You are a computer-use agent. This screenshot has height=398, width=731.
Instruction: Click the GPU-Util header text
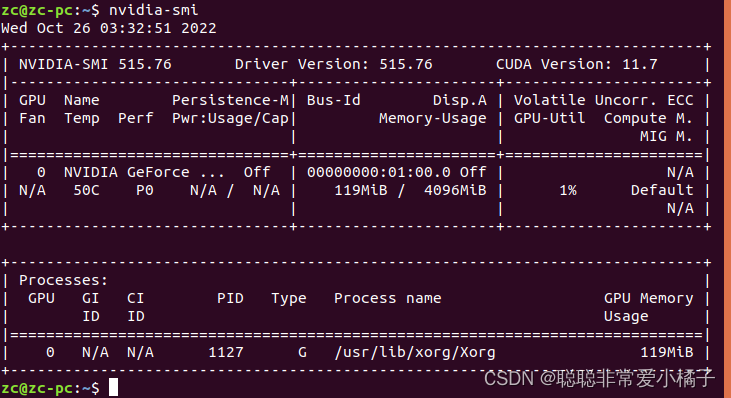550,118
